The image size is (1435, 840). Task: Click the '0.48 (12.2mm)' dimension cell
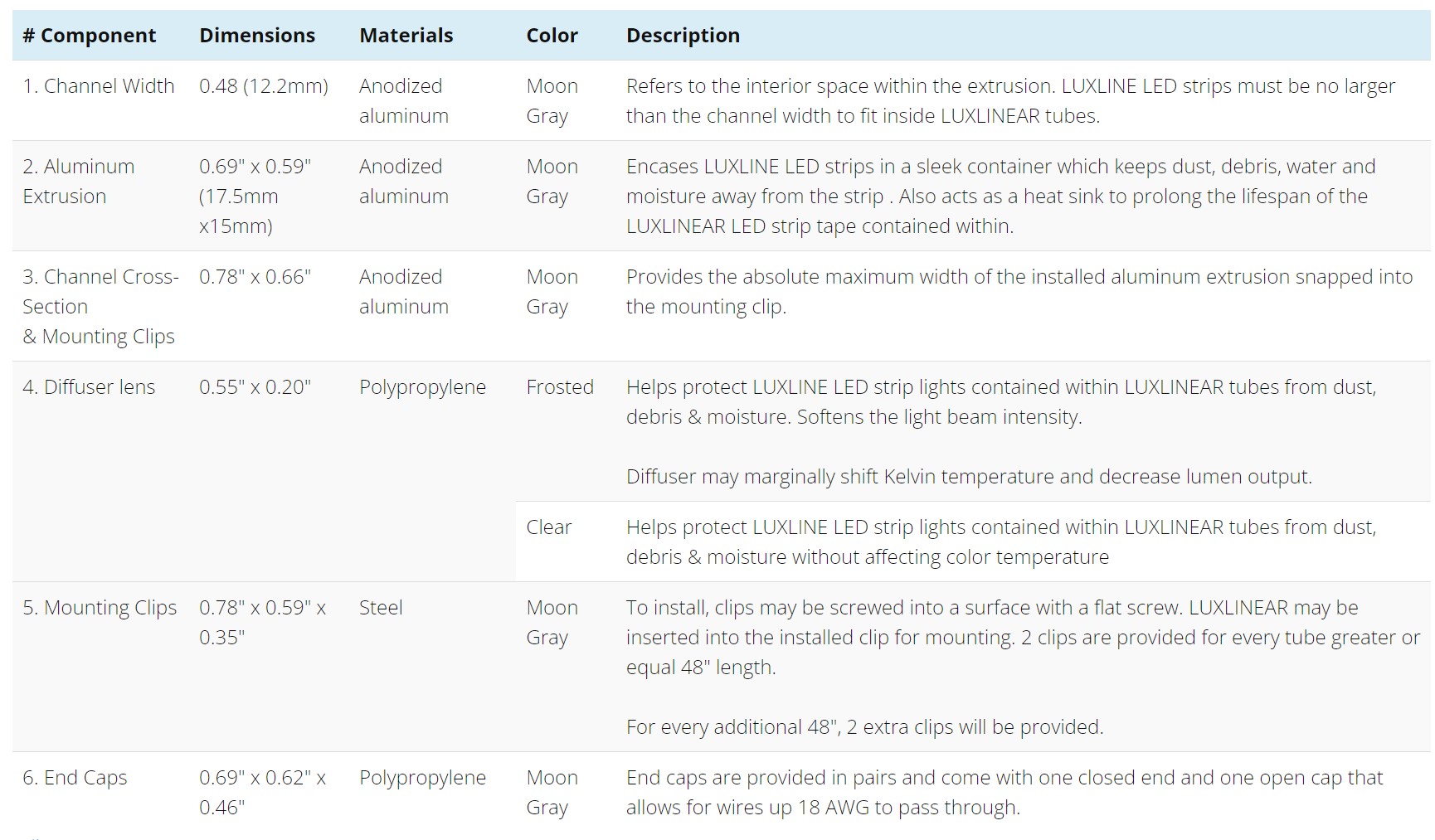pos(264,86)
